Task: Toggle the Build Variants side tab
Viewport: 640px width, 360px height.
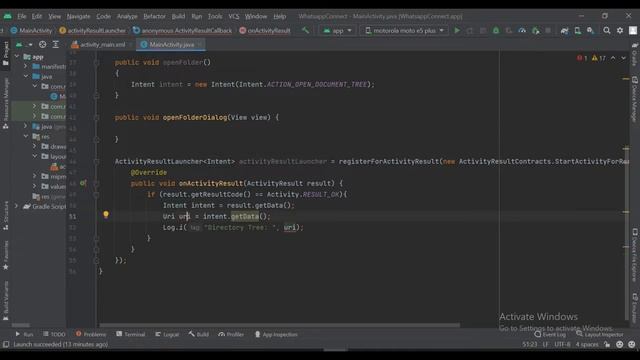Action: point(5,301)
